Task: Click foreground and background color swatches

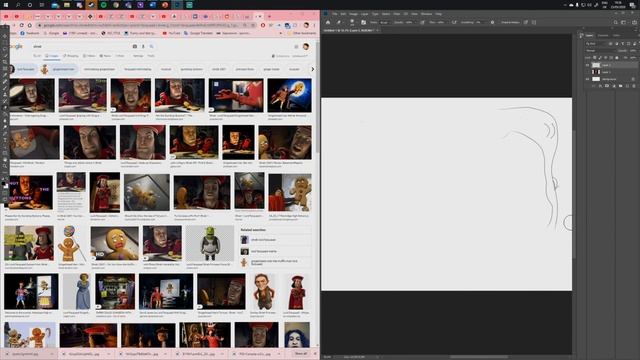Action: (x=5, y=184)
